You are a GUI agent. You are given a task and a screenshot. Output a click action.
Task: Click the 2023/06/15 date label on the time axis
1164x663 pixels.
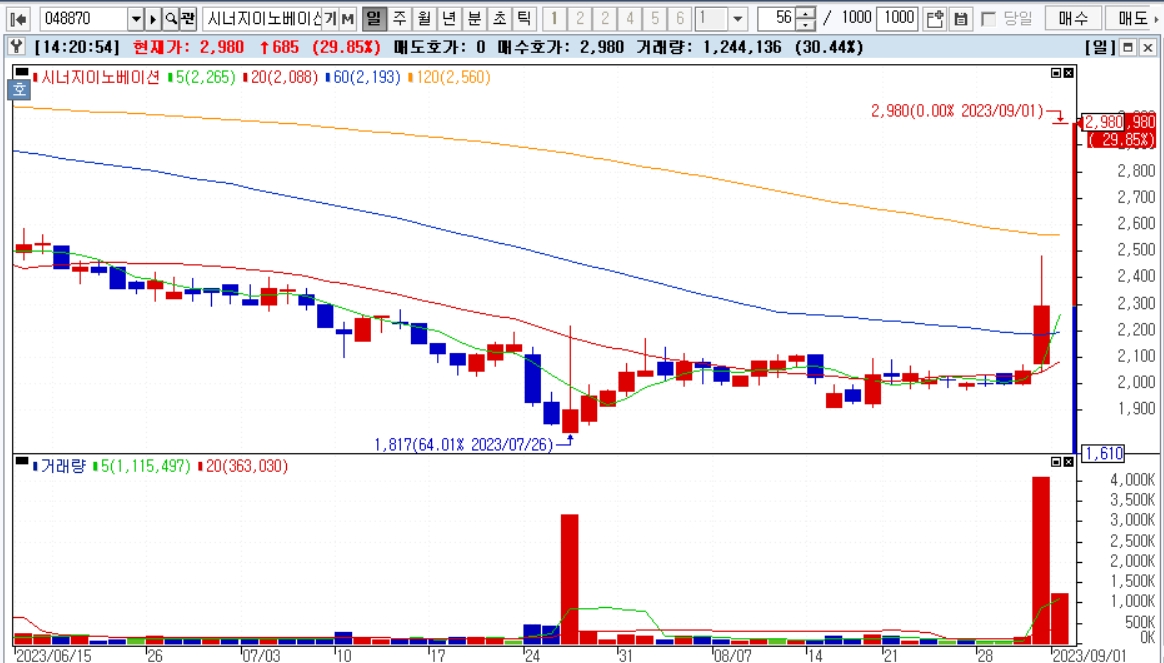(x=53, y=656)
